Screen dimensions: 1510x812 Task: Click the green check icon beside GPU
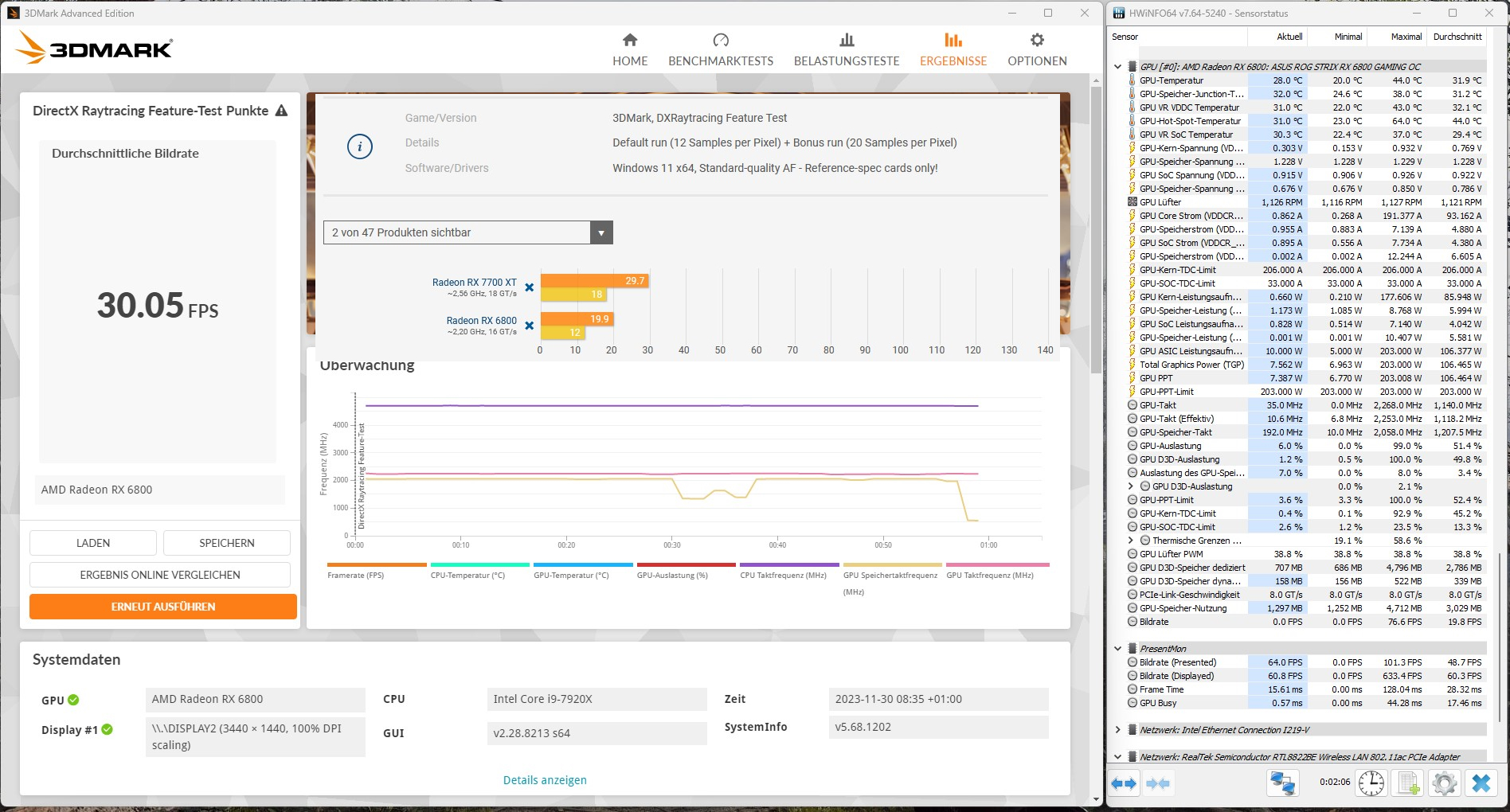coord(73,700)
